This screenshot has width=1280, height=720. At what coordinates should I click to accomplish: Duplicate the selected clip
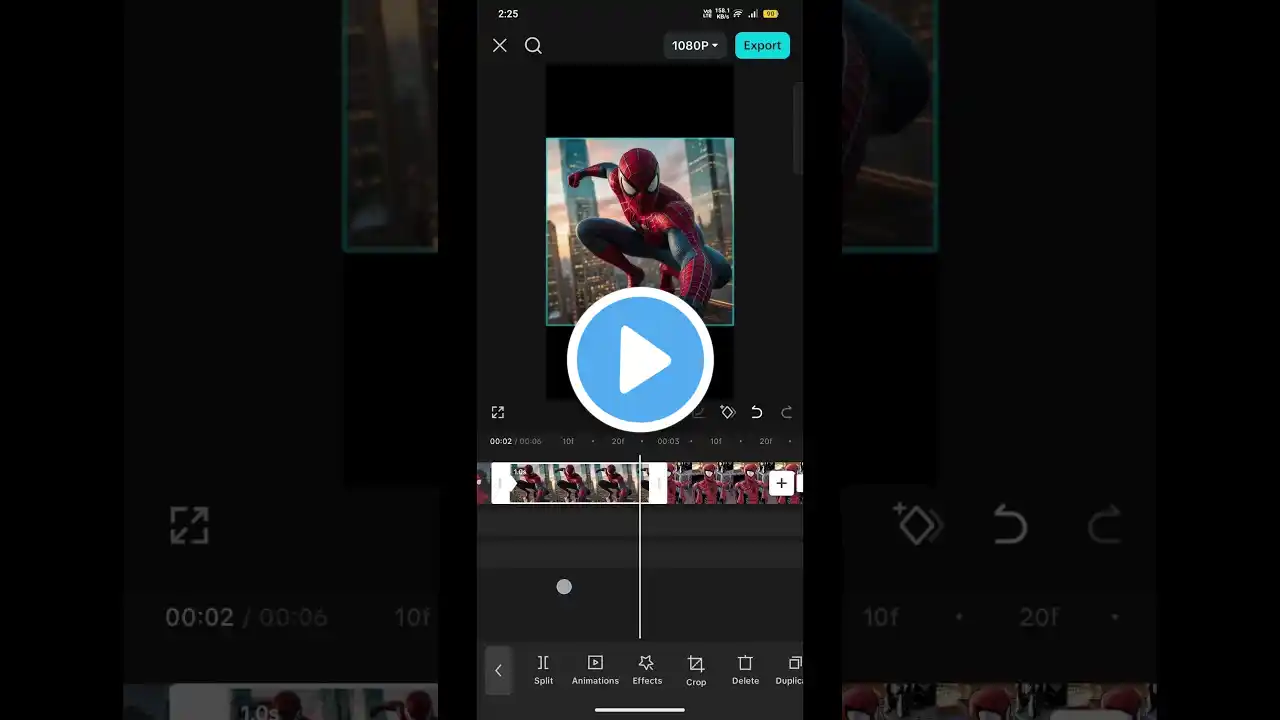point(790,670)
